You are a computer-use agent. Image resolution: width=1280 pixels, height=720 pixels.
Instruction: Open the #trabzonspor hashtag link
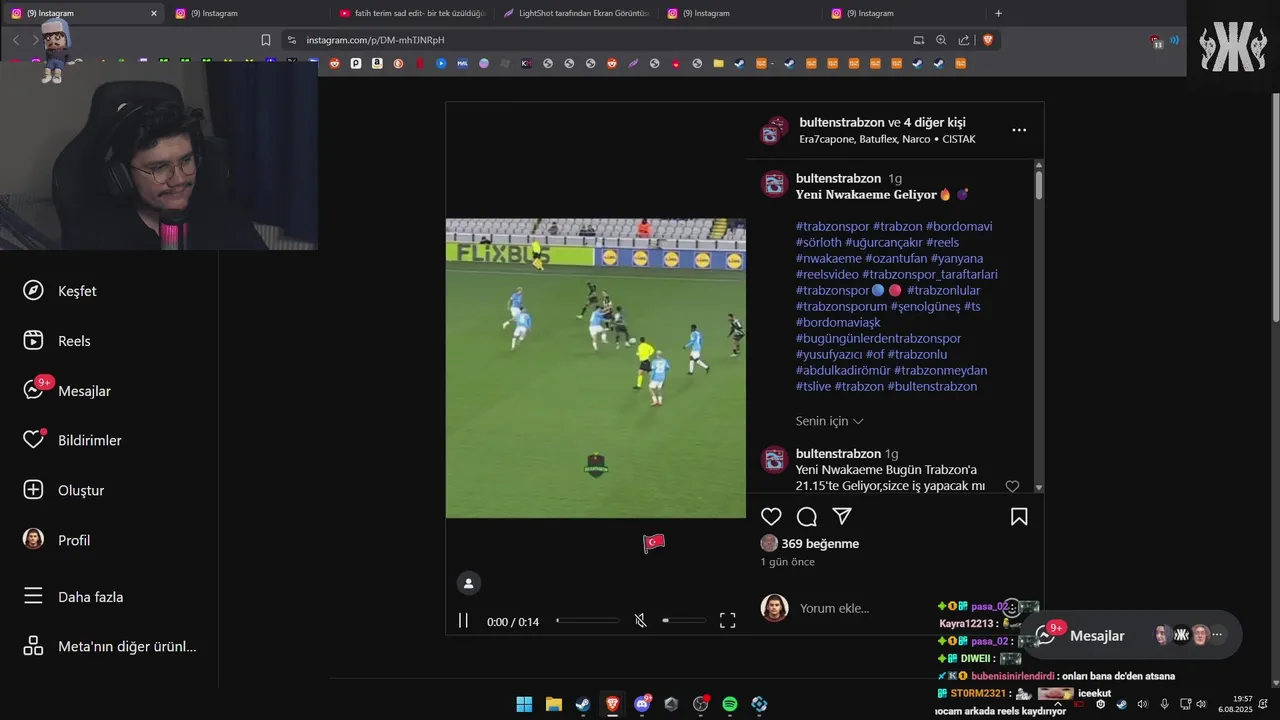833,226
